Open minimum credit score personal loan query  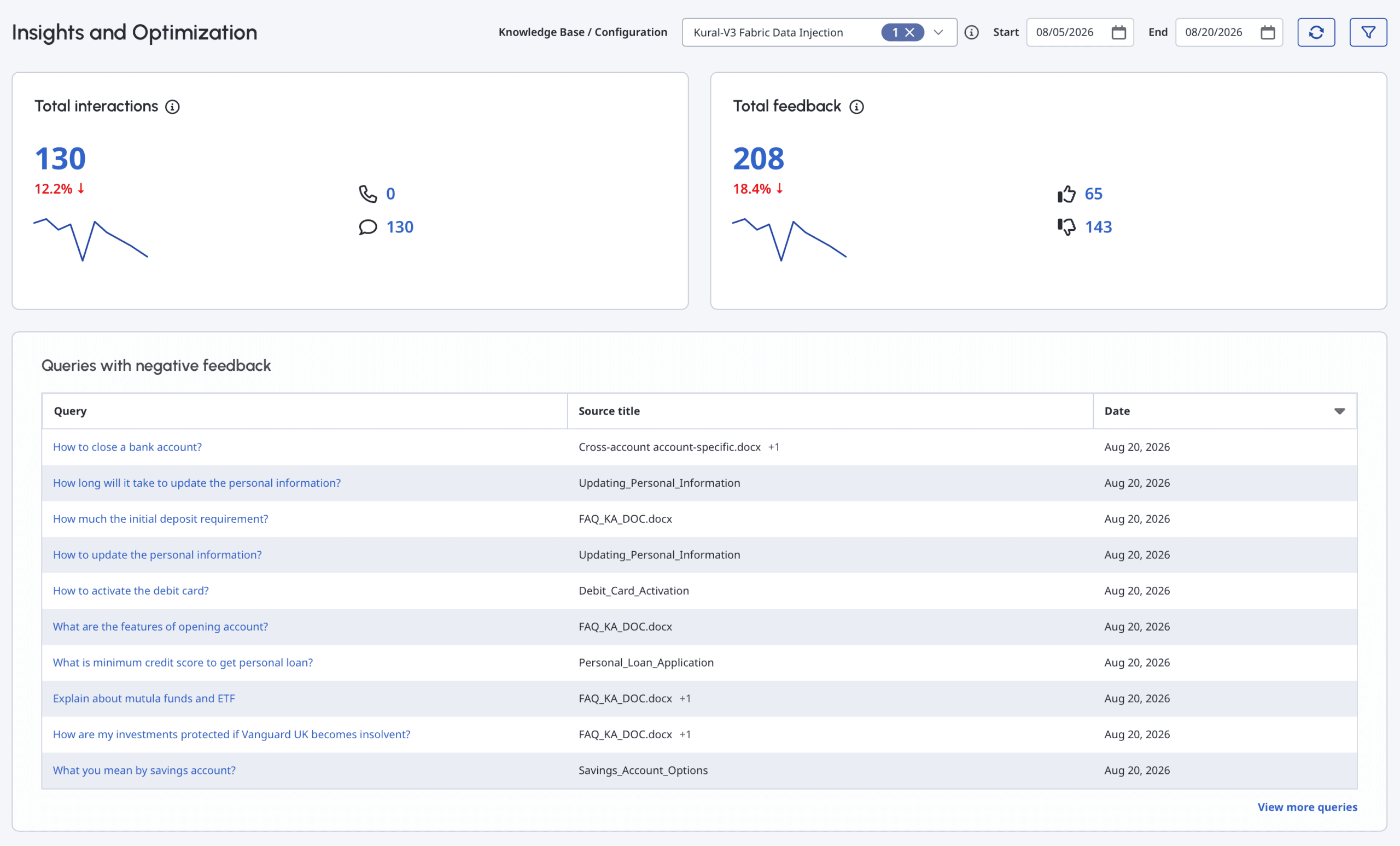click(x=183, y=662)
